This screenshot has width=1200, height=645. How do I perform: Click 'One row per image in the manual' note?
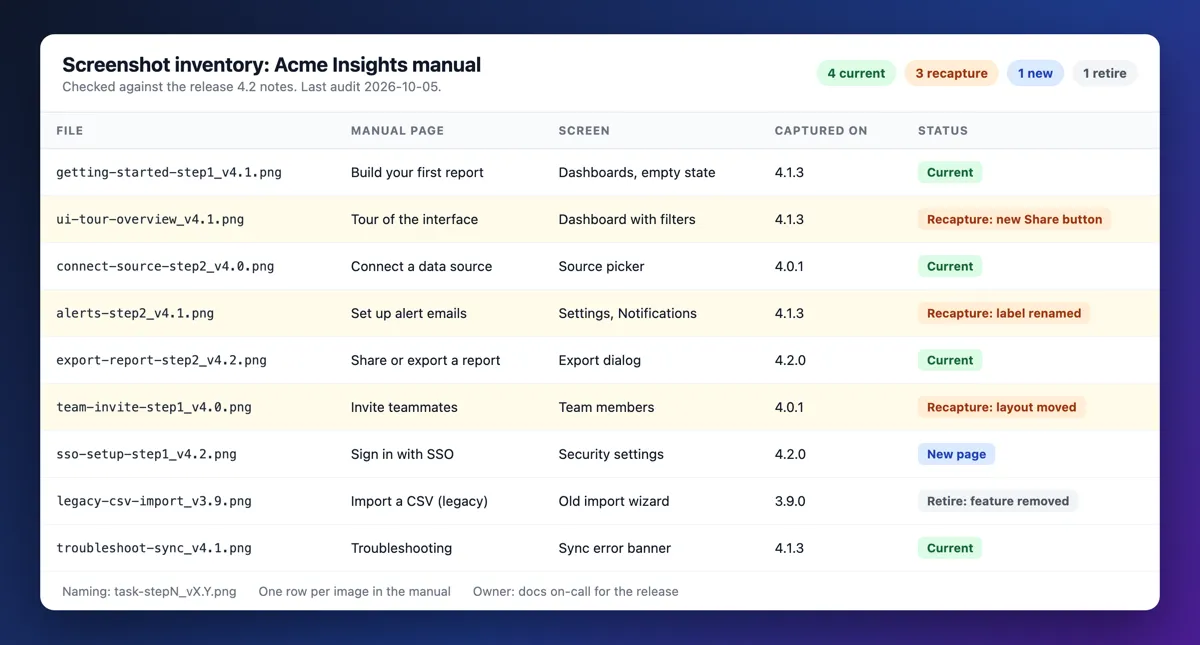coord(354,591)
